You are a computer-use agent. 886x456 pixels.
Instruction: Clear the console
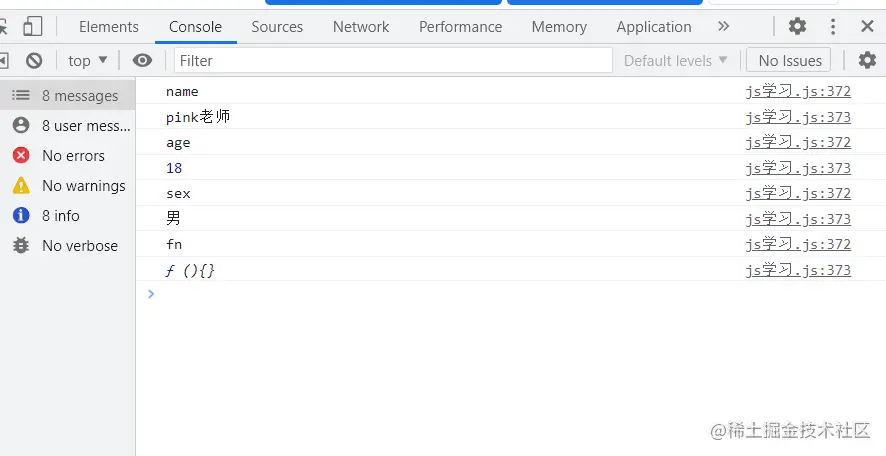[x=34, y=60]
